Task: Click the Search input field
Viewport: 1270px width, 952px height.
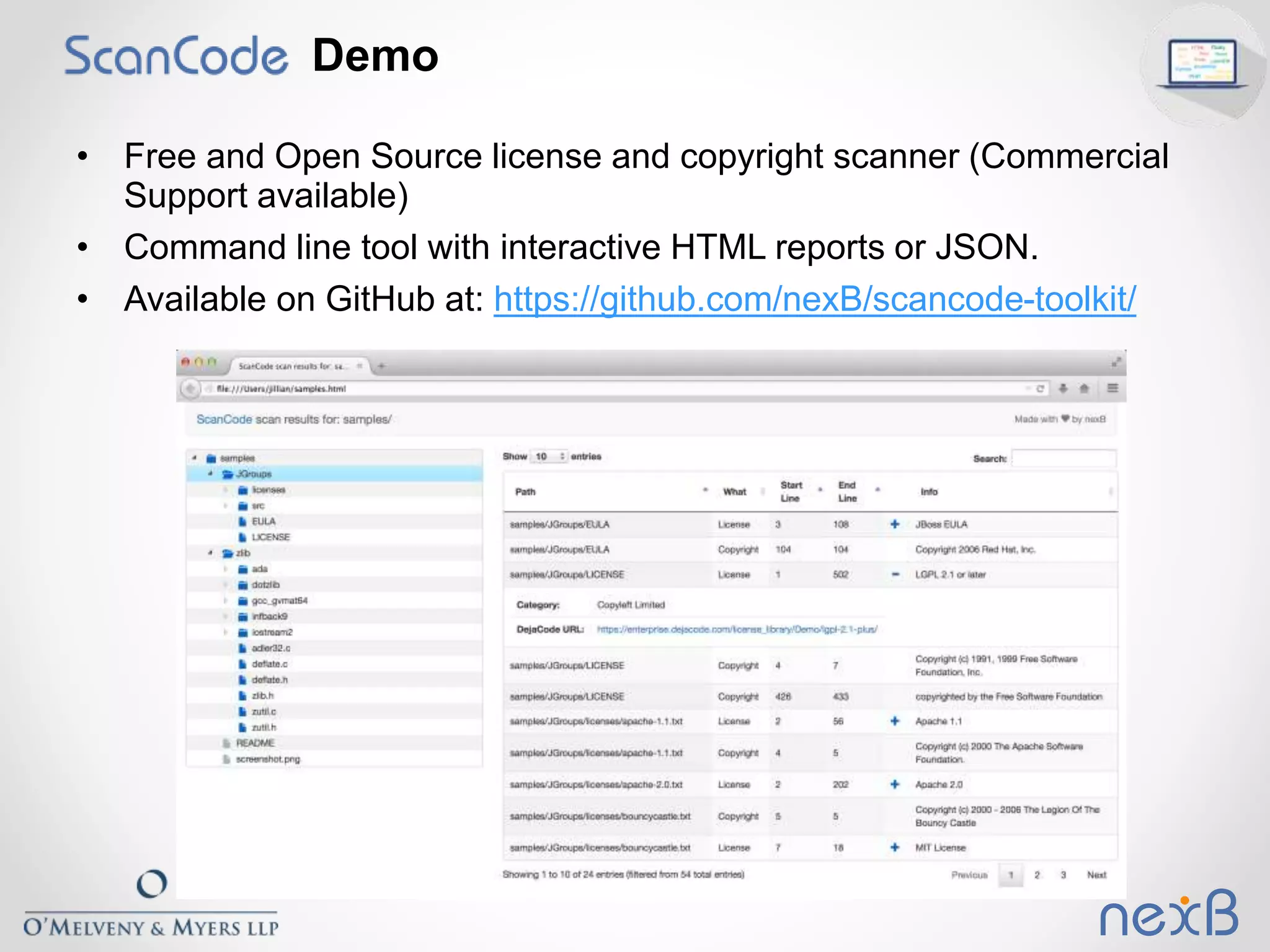Action: point(1064,459)
